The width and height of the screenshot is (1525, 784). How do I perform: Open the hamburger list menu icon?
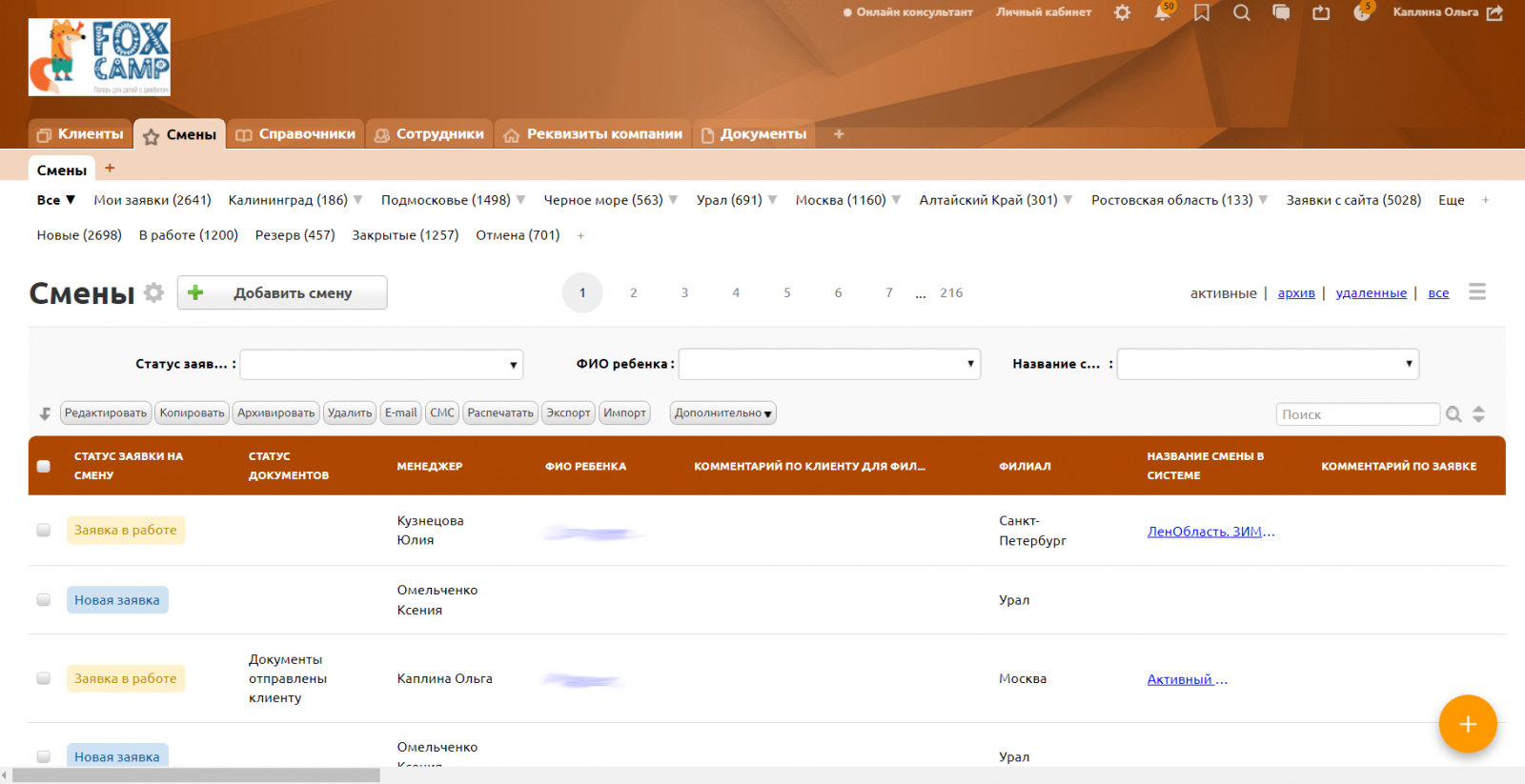pos(1476,291)
